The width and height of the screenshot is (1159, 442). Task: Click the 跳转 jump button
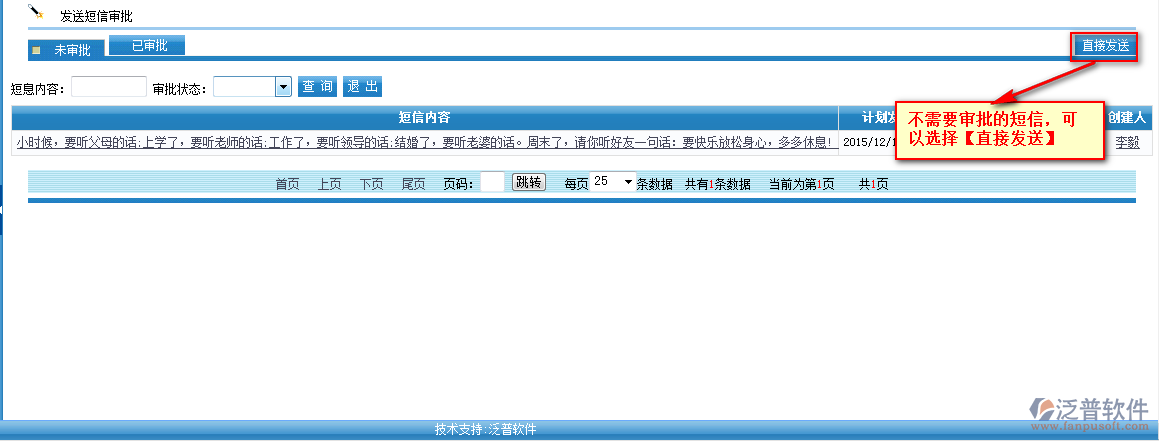pyautogui.click(x=528, y=183)
